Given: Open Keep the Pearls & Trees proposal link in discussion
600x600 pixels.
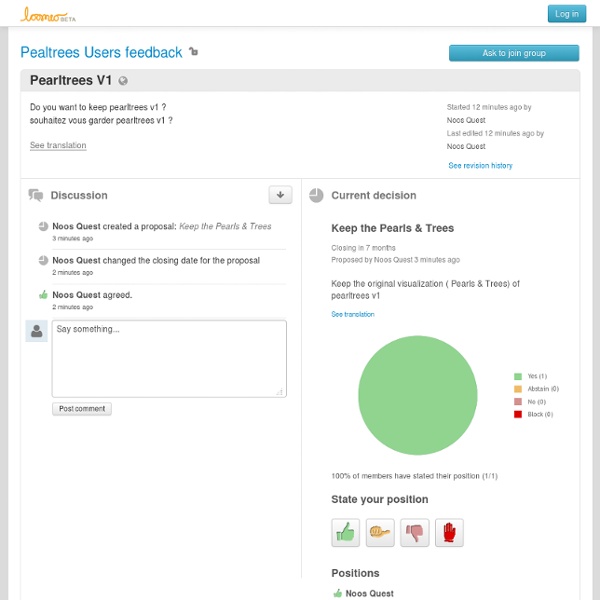Looking at the screenshot, I should click(225, 226).
